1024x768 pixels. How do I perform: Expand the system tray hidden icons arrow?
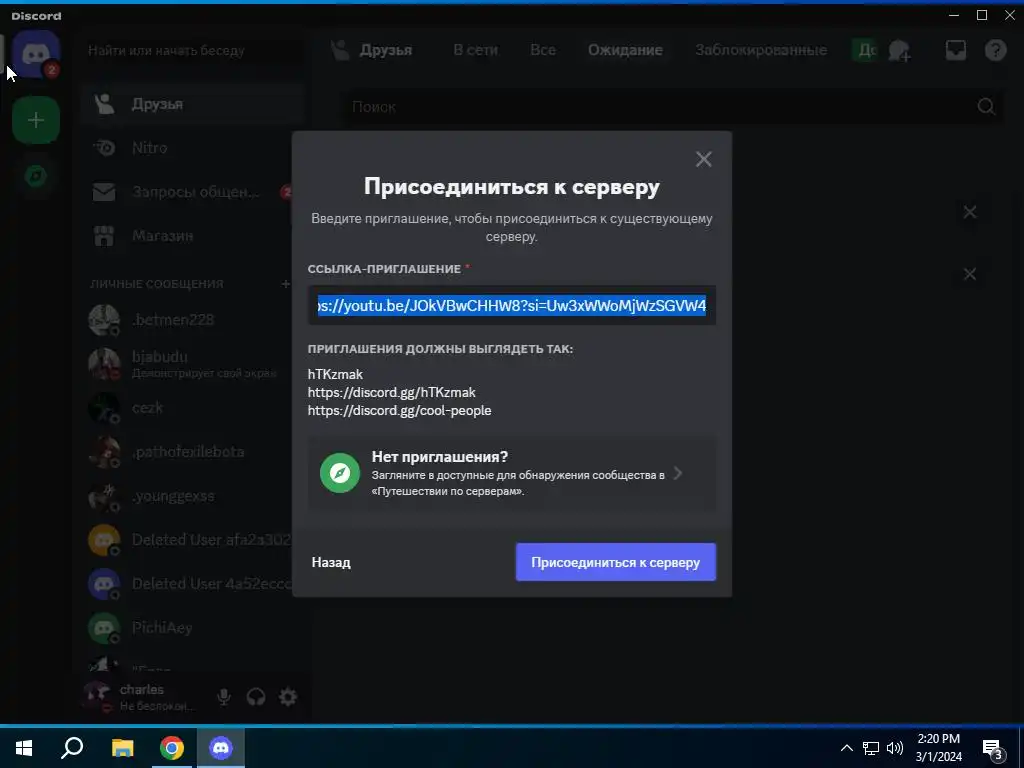tap(846, 748)
